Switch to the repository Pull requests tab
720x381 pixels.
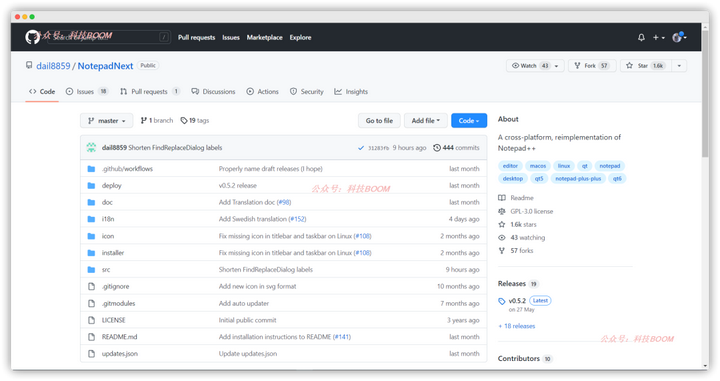click(x=150, y=92)
